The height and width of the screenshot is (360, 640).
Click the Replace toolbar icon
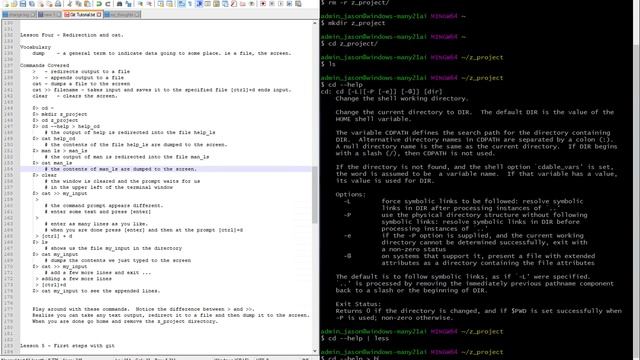click(129, 4)
